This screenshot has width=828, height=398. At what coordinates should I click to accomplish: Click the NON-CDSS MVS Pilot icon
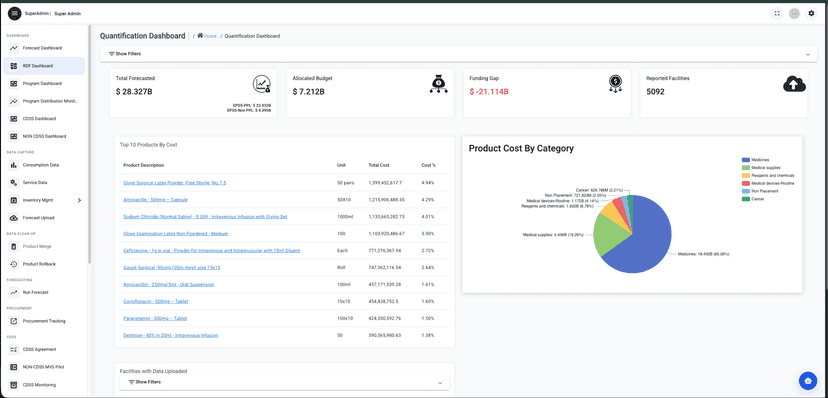point(14,367)
